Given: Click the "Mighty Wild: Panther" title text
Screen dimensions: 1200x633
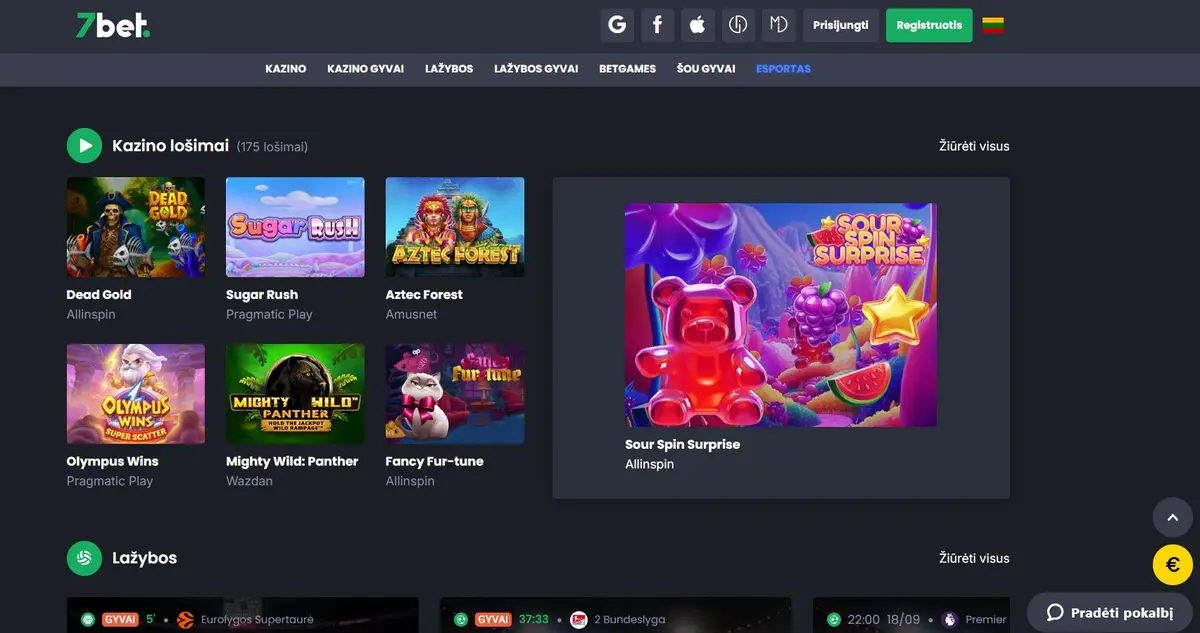Looking at the screenshot, I should [292, 462].
